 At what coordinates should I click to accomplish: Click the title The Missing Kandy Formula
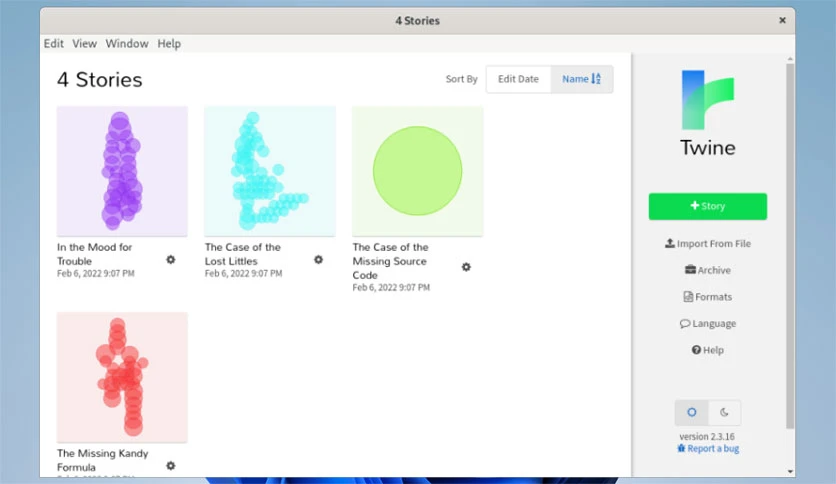103,460
